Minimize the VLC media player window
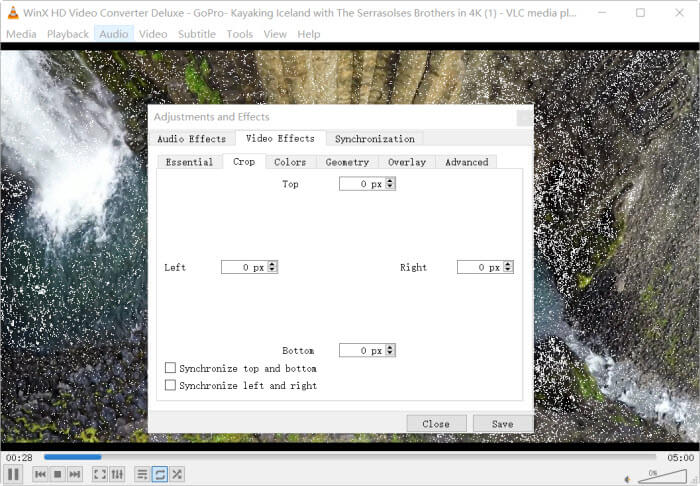Viewport: 700px width, 486px height. click(601, 12)
